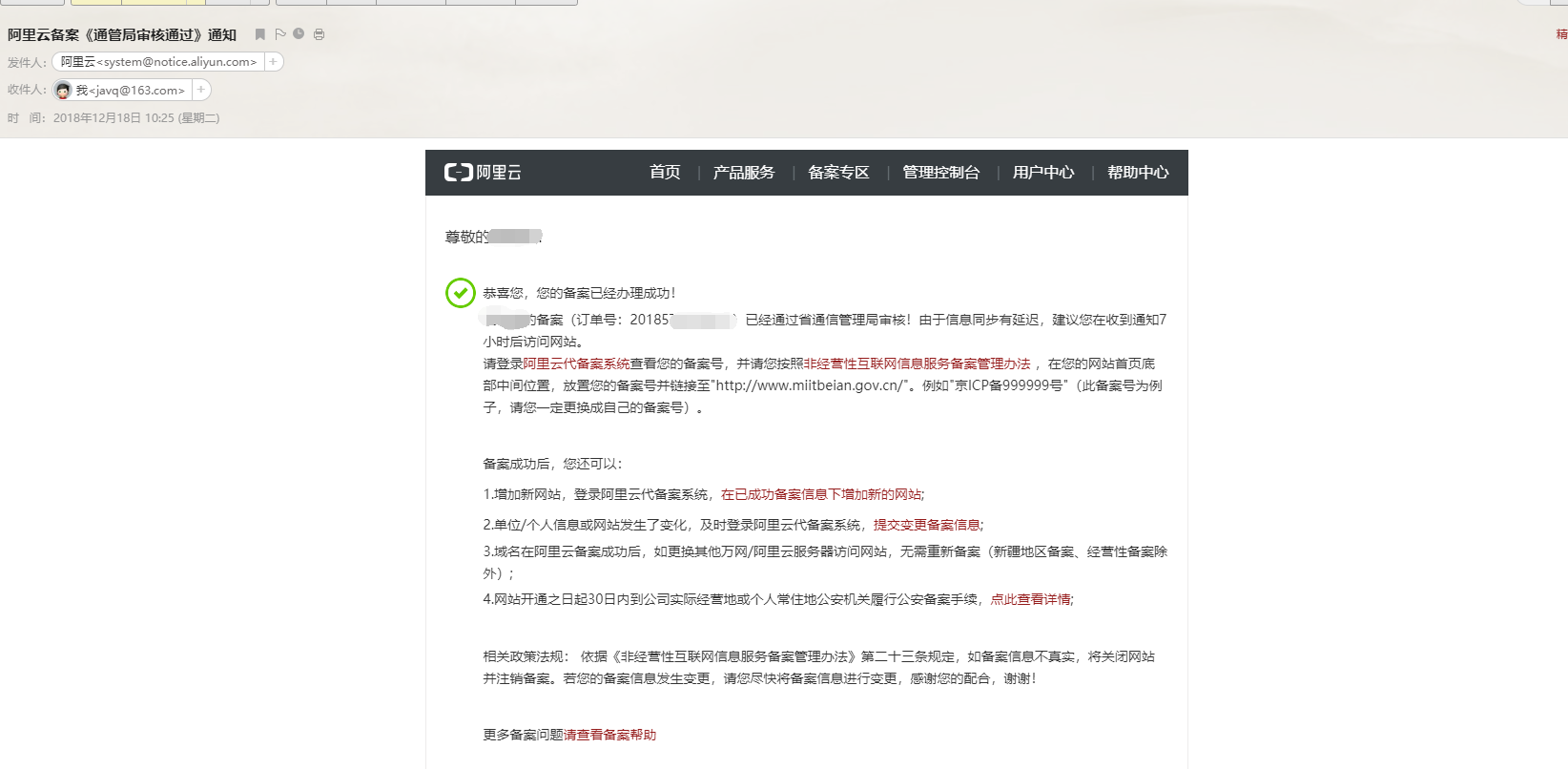
Task: Click the Aliyun logo in the banner
Action: [x=483, y=173]
